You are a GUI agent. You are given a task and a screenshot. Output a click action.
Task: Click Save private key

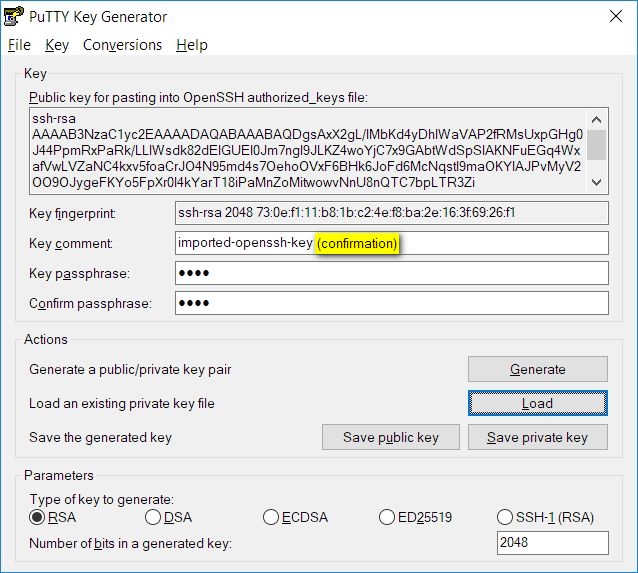537,437
